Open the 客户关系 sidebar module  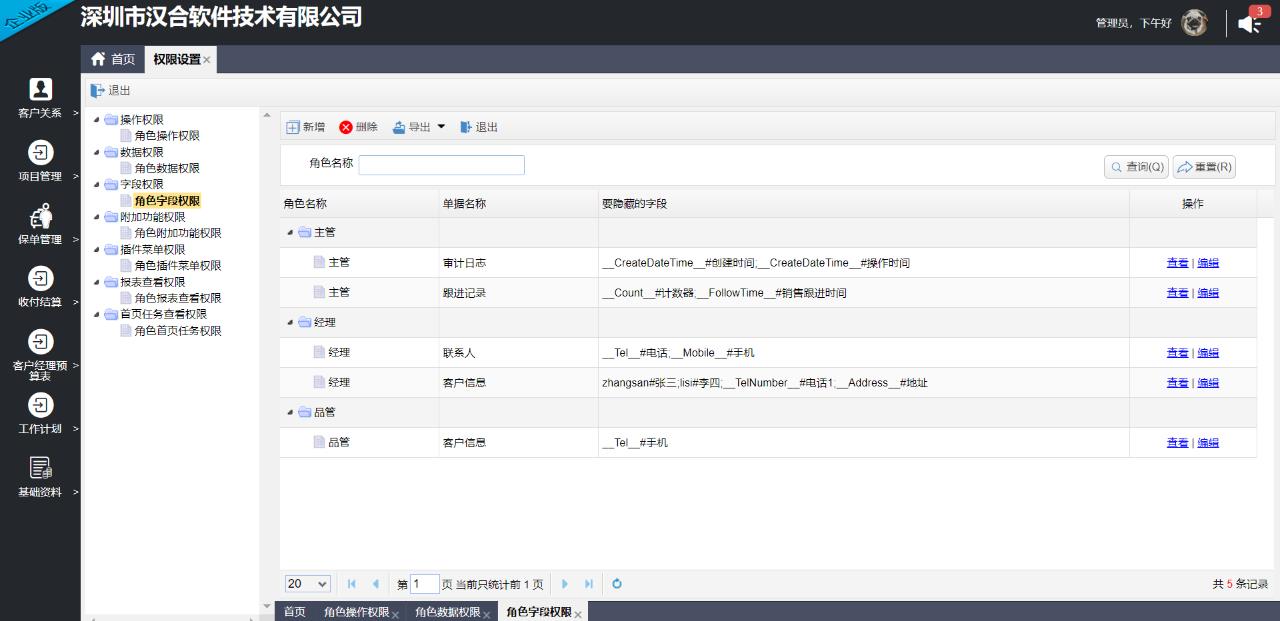point(40,98)
